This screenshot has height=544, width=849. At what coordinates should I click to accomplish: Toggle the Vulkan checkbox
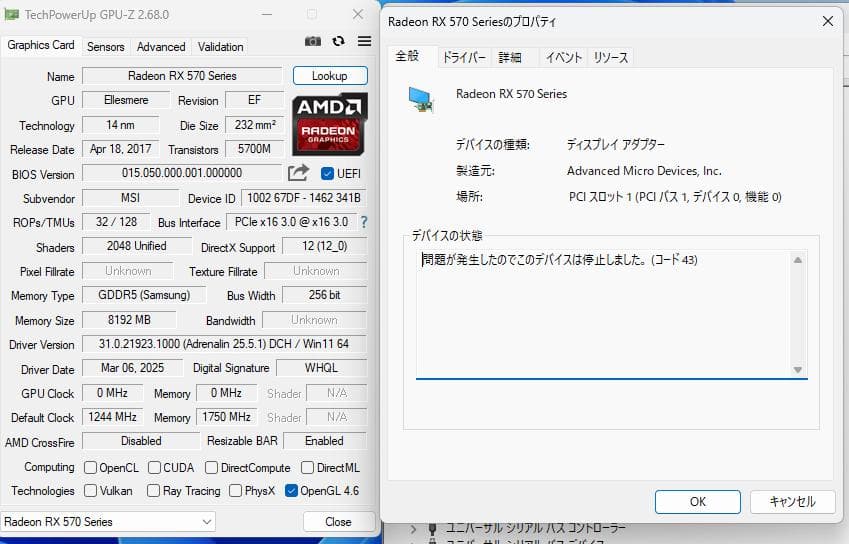coord(90,490)
